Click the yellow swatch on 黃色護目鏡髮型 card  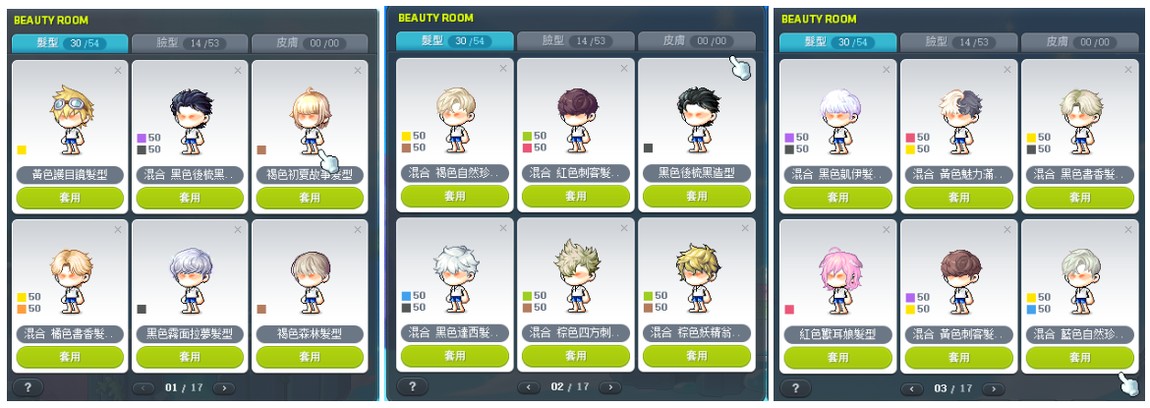click(x=21, y=150)
